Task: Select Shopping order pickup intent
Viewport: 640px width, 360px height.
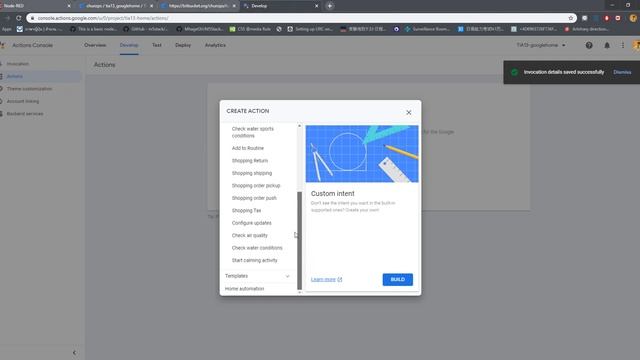Action: click(x=256, y=186)
